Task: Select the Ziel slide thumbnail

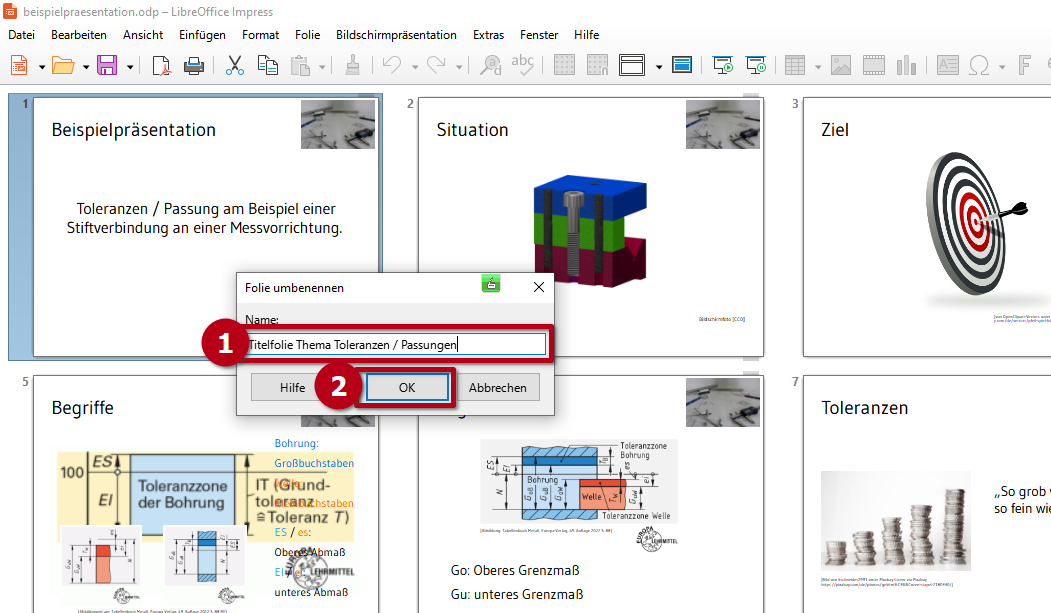Action: click(927, 227)
